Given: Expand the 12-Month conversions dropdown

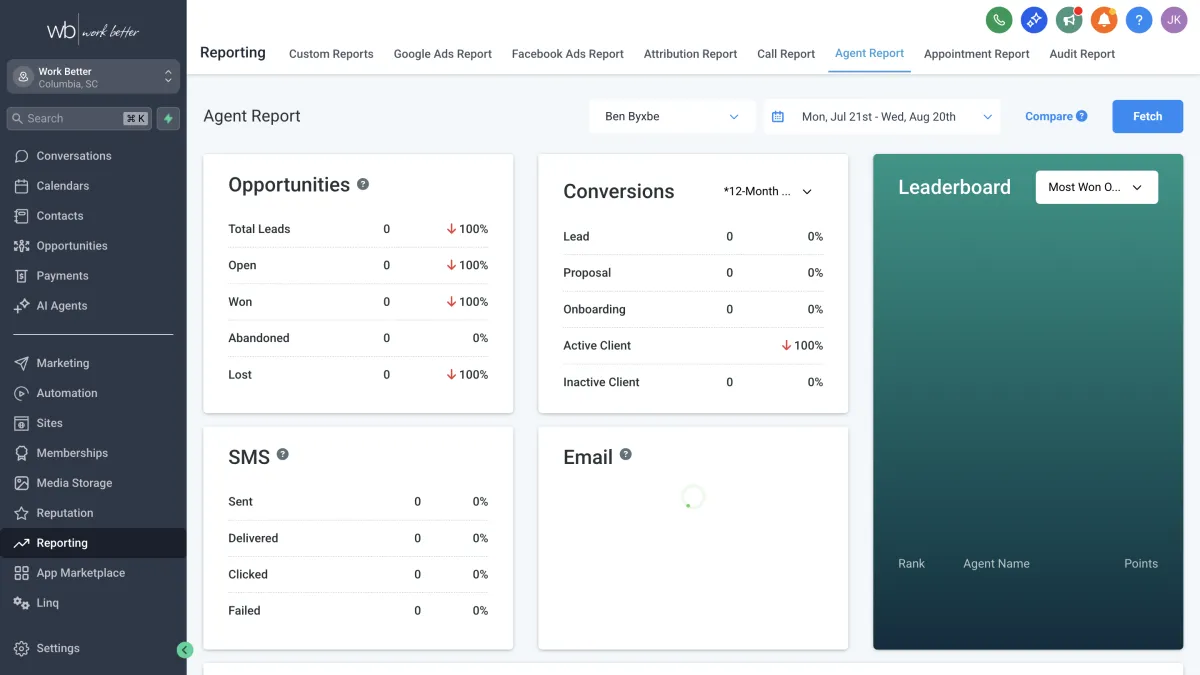Looking at the screenshot, I should (x=767, y=191).
